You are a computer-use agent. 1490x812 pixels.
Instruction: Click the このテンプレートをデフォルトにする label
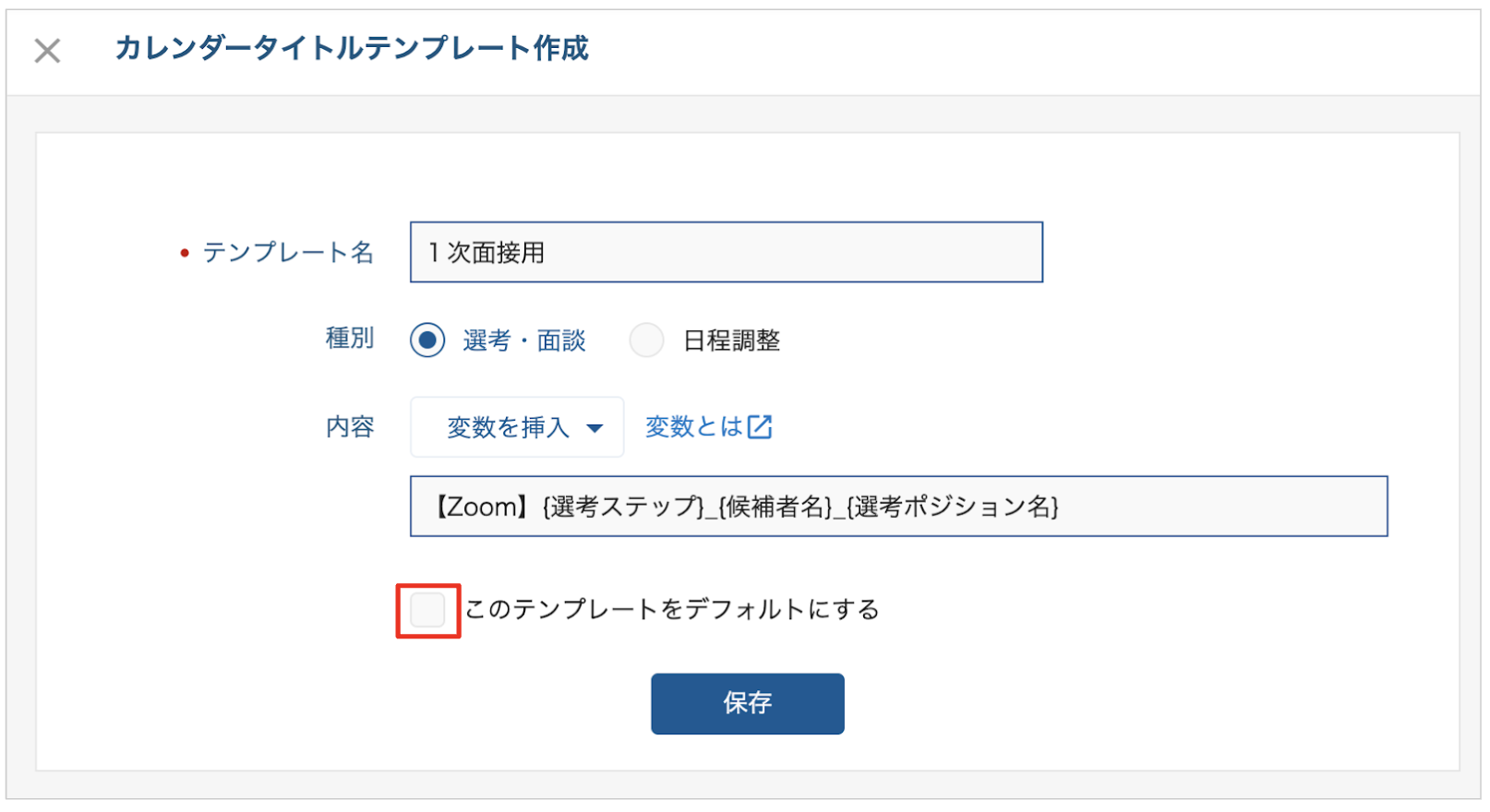click(672, 610)
